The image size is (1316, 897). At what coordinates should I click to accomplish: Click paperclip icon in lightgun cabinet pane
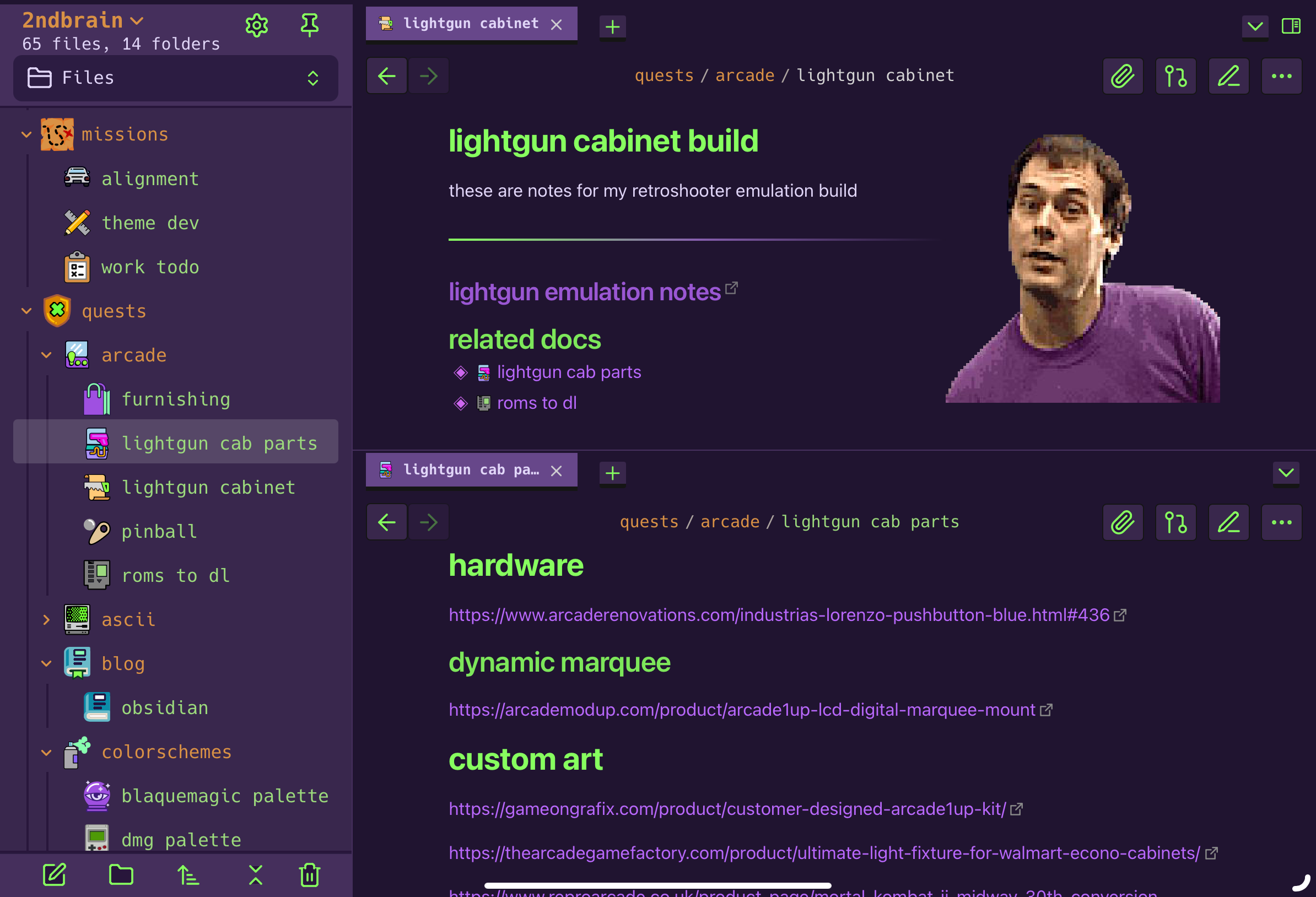point(1123,76)
